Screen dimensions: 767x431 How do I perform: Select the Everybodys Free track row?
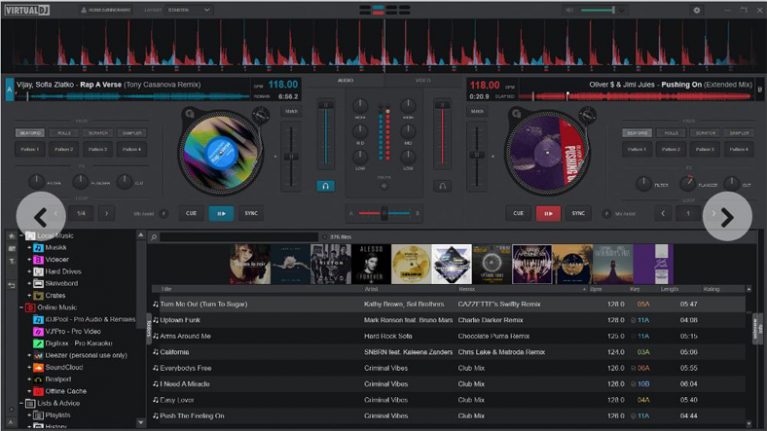(448, 368)
